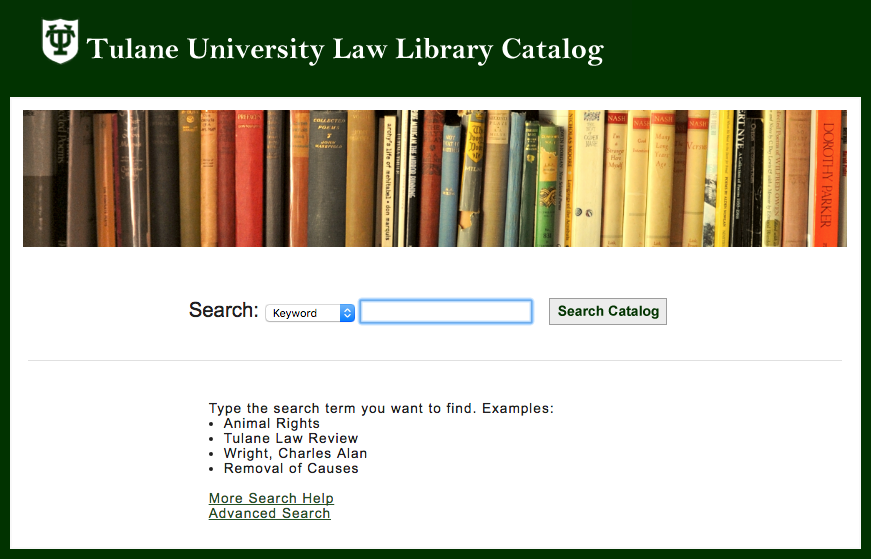The width and height of the screenshot is (871, 559).
Task: Click the 'Search:' label
Action: tap(224, 310)
